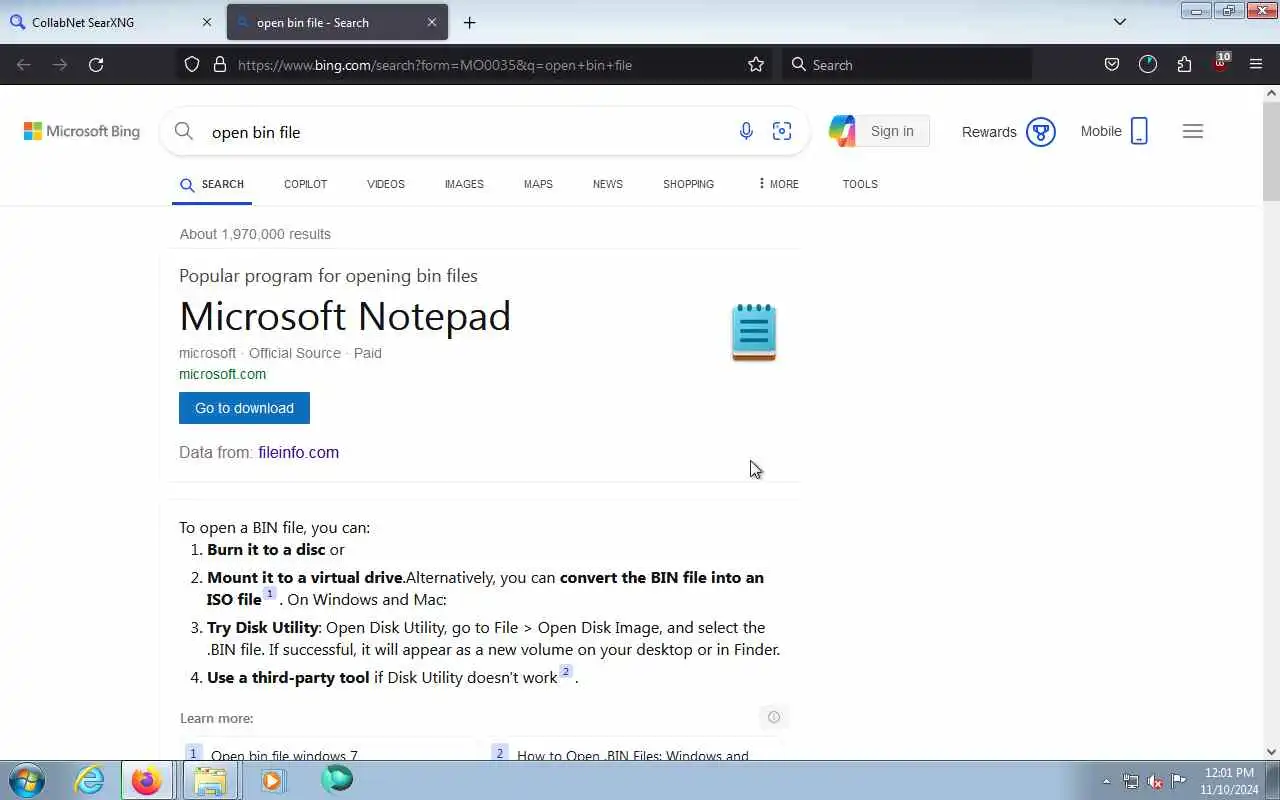This screenshot has width=1280, height=800.
Task: Expand the MORE search categories menu
Action: [778, 184]
